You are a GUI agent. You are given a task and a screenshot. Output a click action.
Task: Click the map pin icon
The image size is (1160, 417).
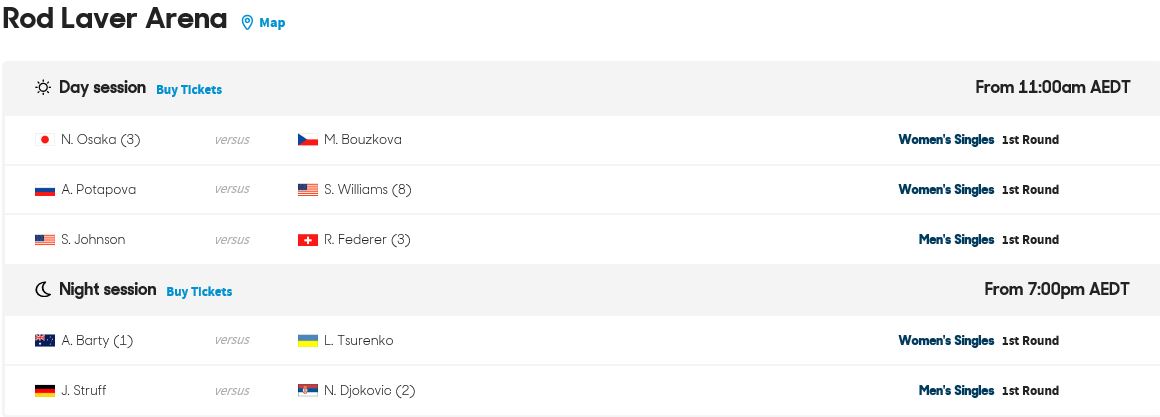[x=247, y=23]
